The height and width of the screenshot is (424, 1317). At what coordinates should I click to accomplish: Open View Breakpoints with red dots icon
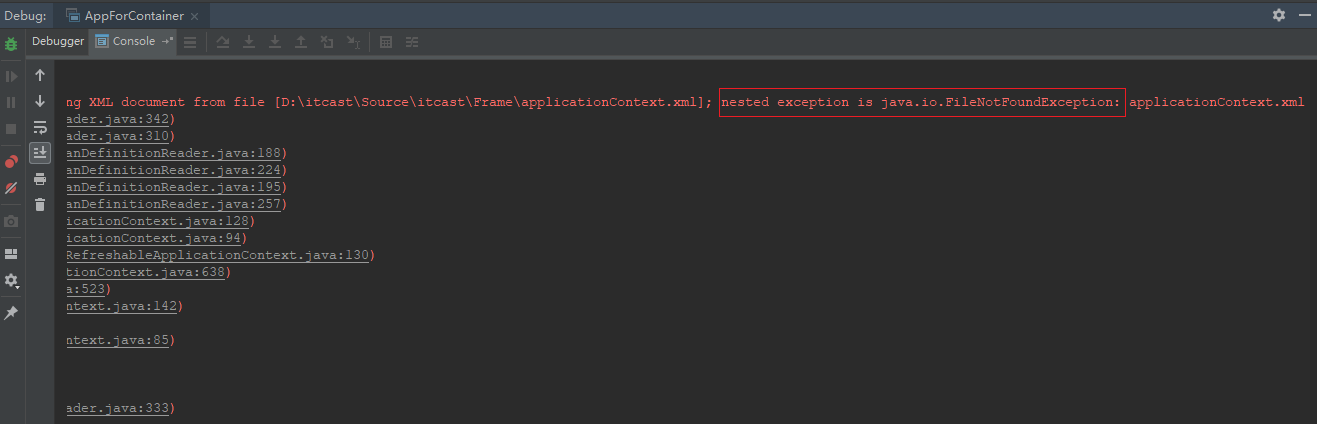coord(11,162)
